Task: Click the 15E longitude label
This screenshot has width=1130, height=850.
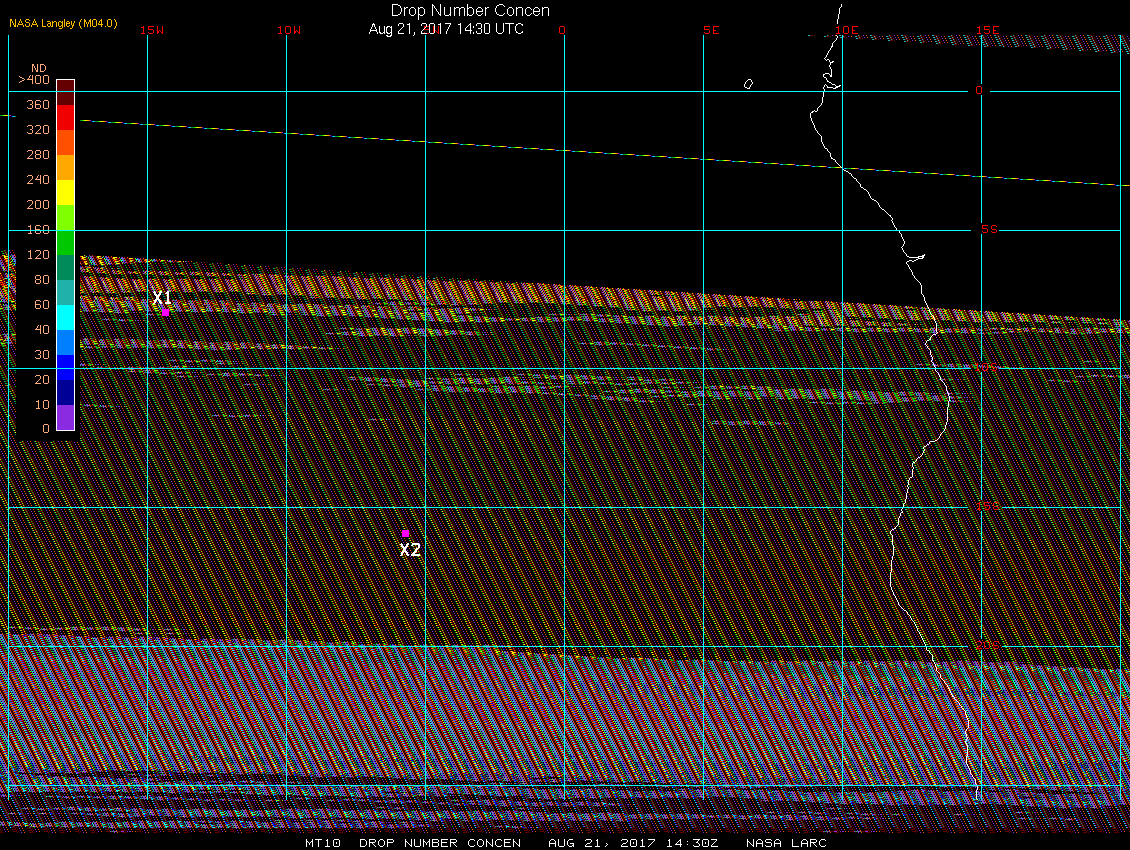Action: click(988, 30)
